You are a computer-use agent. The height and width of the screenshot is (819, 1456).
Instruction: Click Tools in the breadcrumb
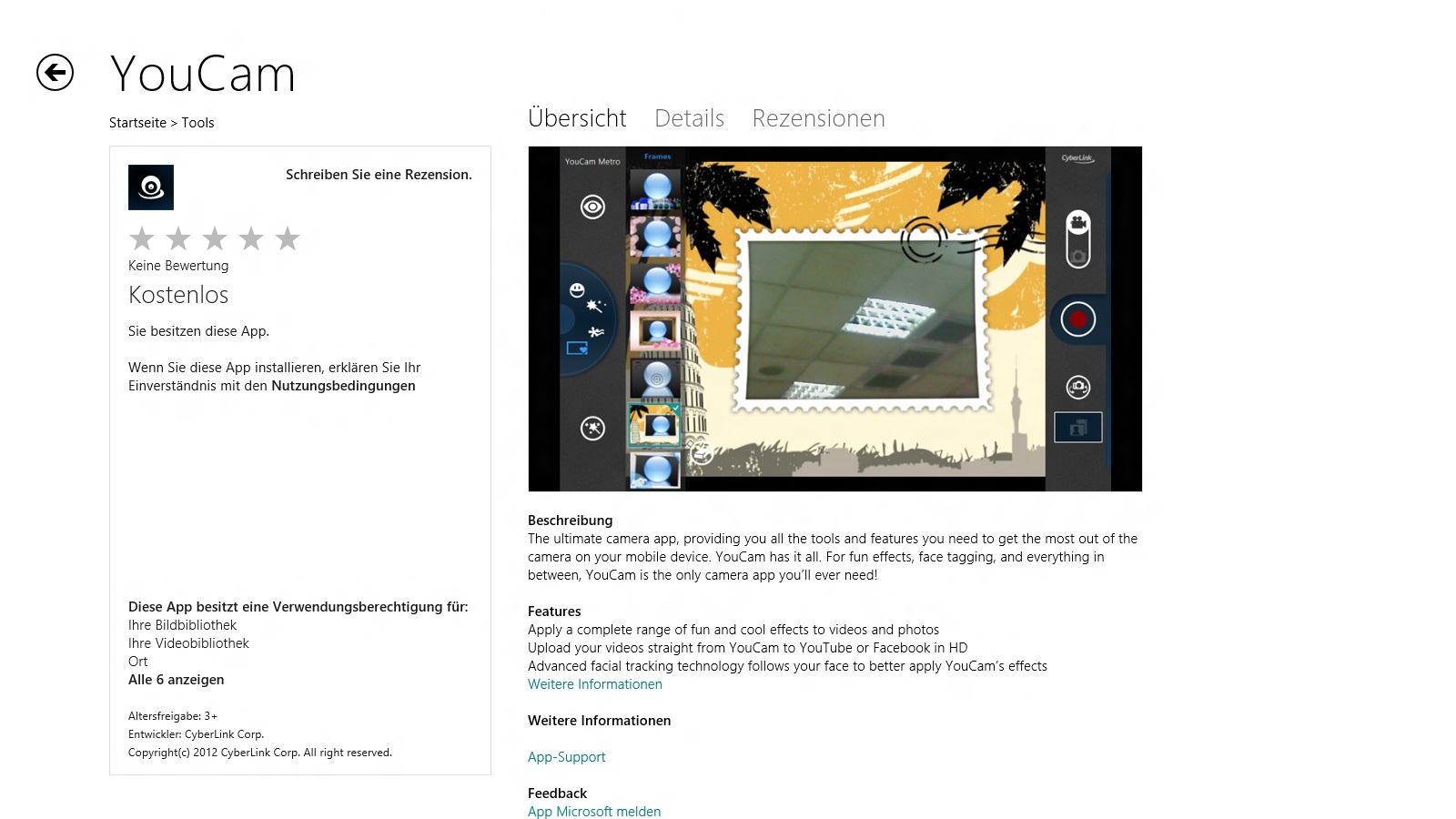197,123
